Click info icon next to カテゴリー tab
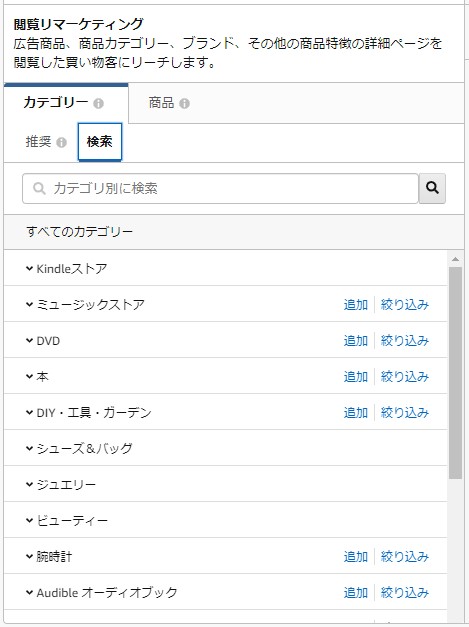Screen dimensions: 469x627 [x=98, y=104]
